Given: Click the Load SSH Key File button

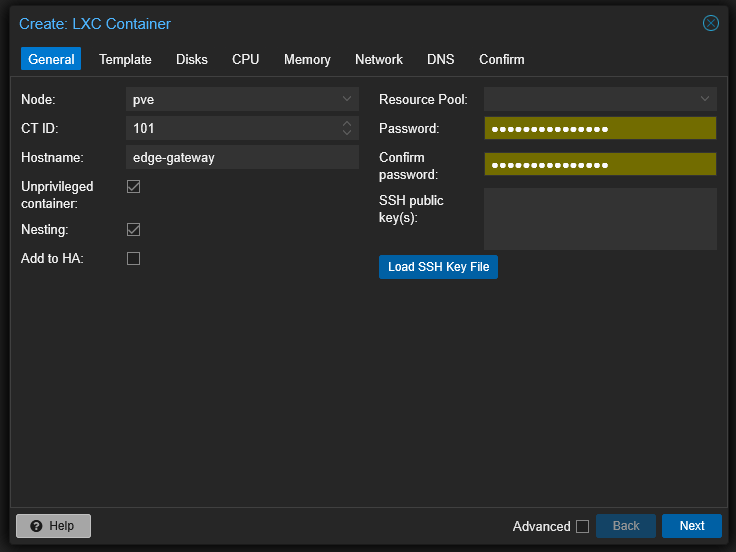Looking at the screenshot, I should 438,267.
